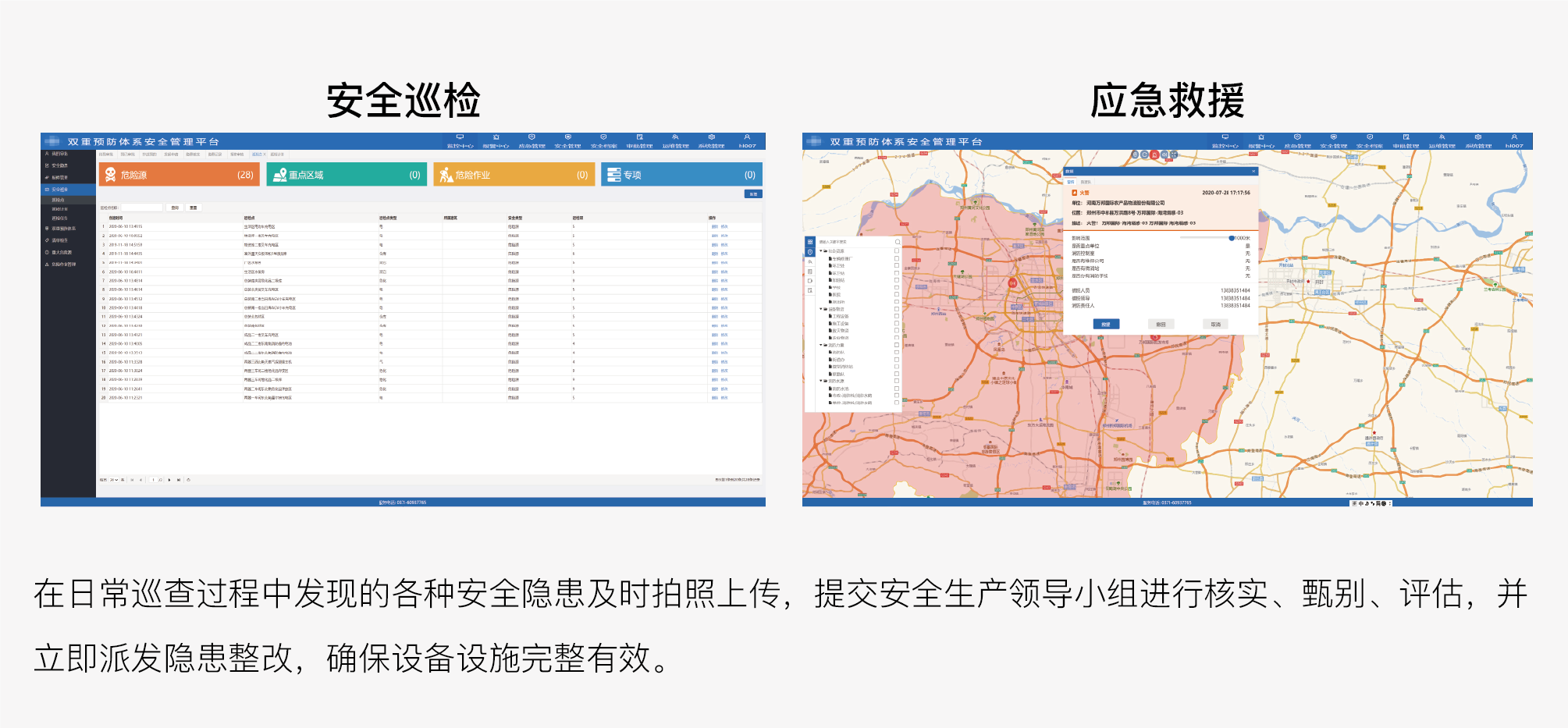1568x728 pixels.
Task: Open 报警中心 alarm icon in 应急救援 screenshot
Action: click(x=1260, y=137)
